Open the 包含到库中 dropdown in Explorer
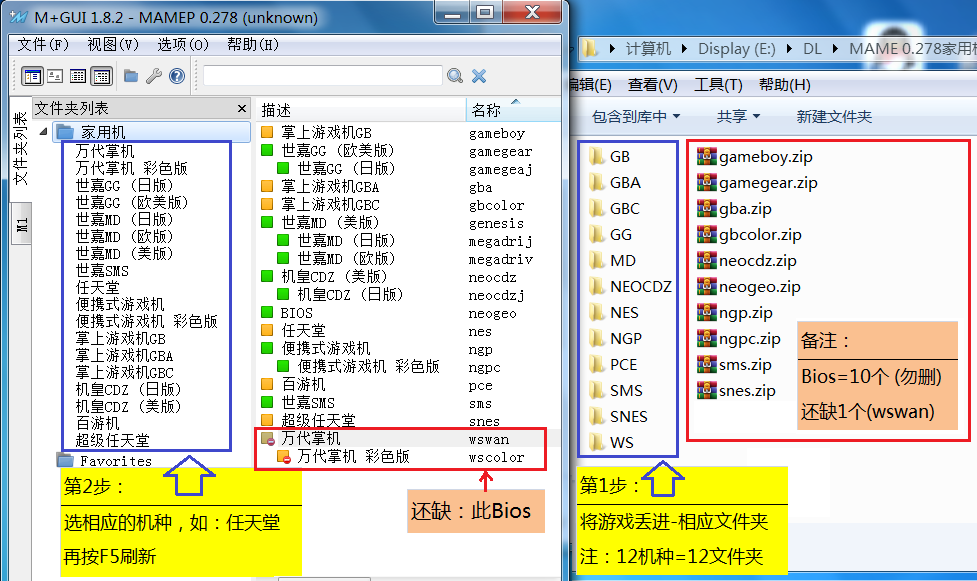 636,117
